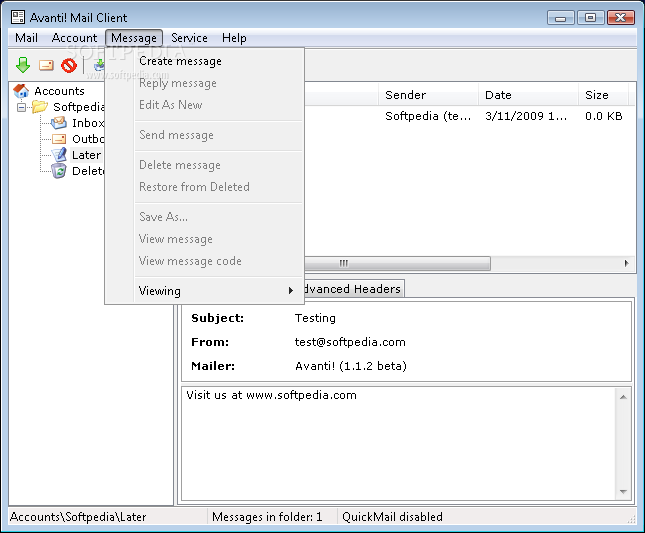Choose Delete message menu entry
Screen dimensions: 645x533
pyautogui.click(x=204, y=165)
